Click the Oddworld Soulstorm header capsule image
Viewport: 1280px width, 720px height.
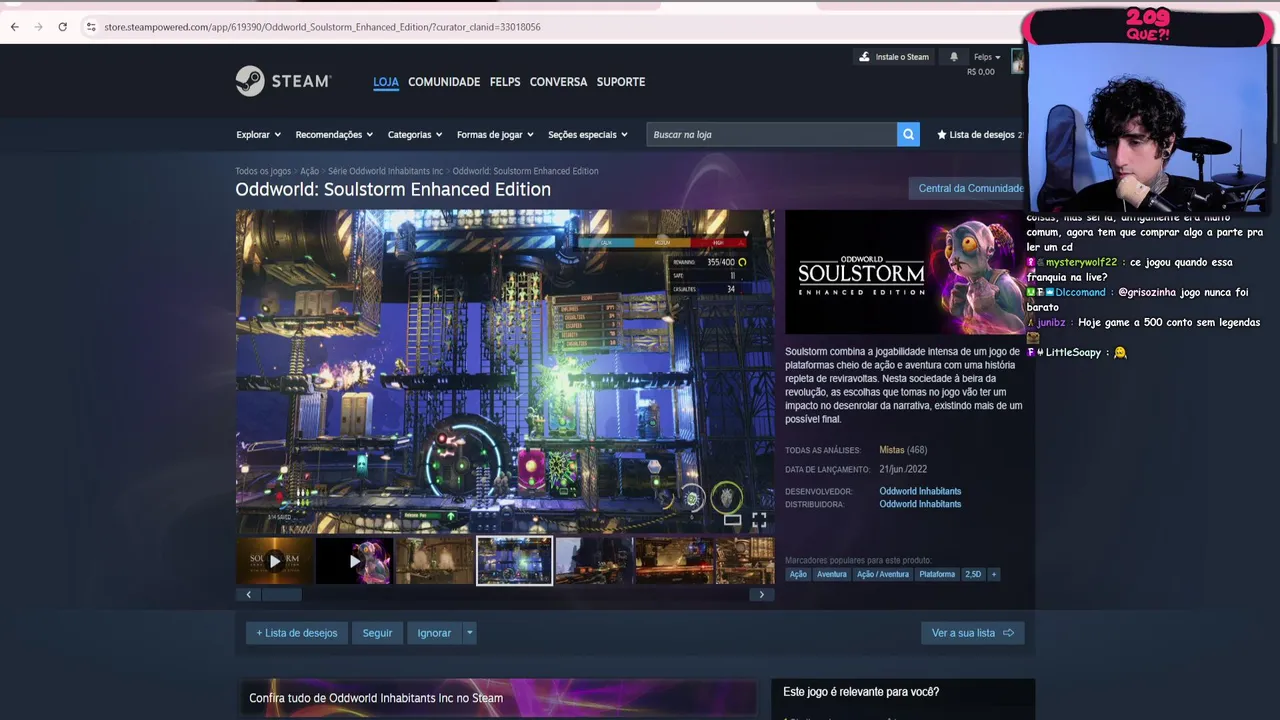pos(905,272)
